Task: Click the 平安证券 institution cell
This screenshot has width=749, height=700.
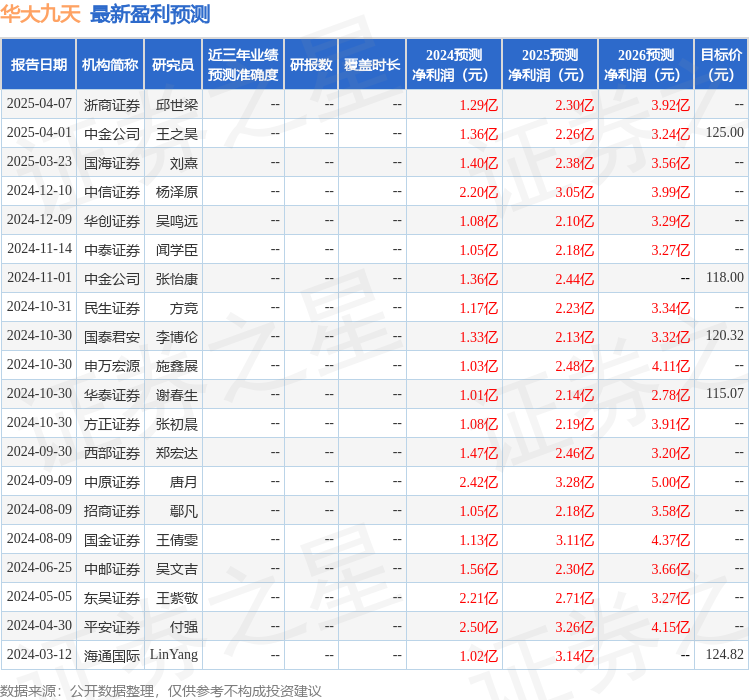Action: [112, 627]
